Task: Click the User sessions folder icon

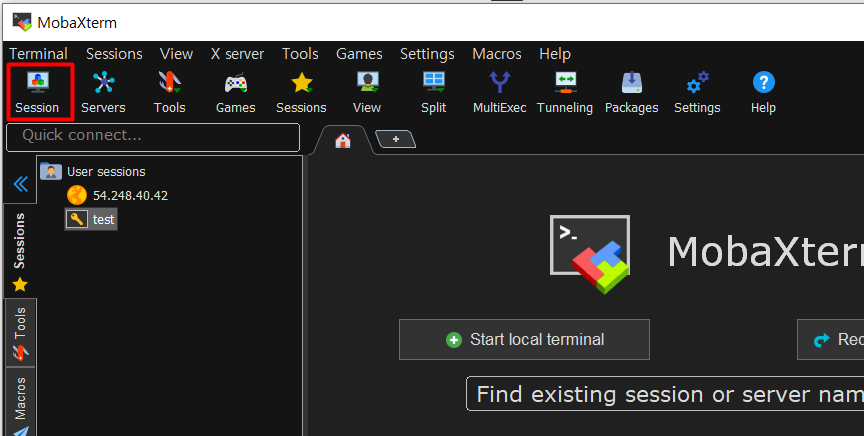Action: point(51,171)
